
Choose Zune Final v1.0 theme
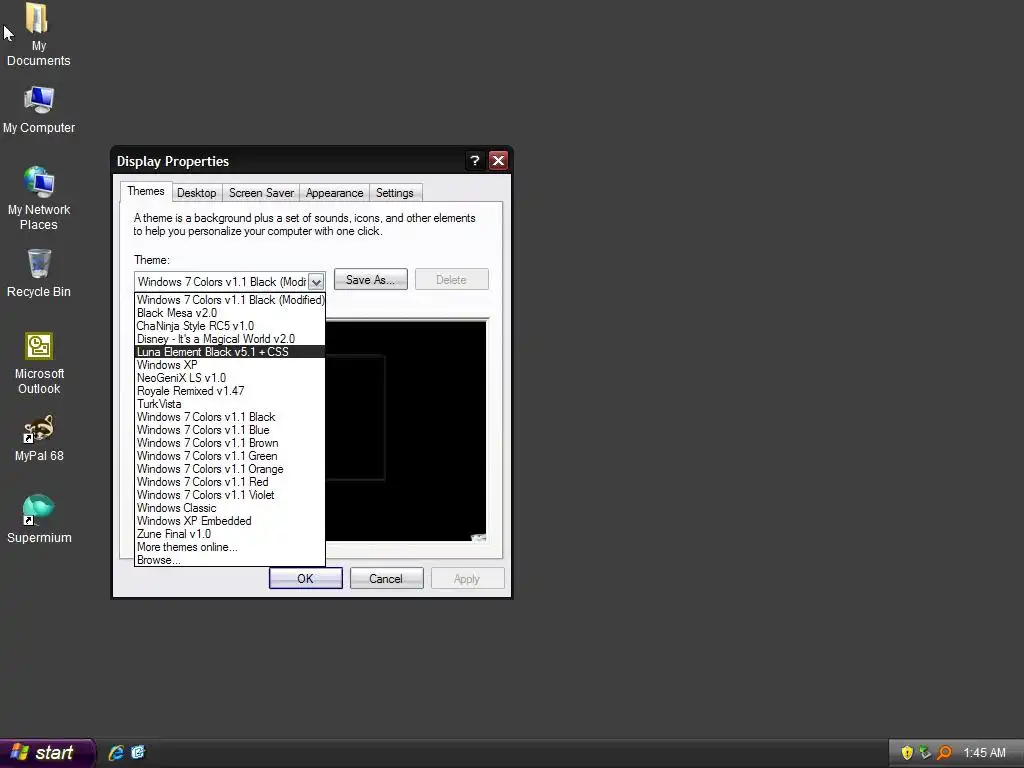(230, 534)
